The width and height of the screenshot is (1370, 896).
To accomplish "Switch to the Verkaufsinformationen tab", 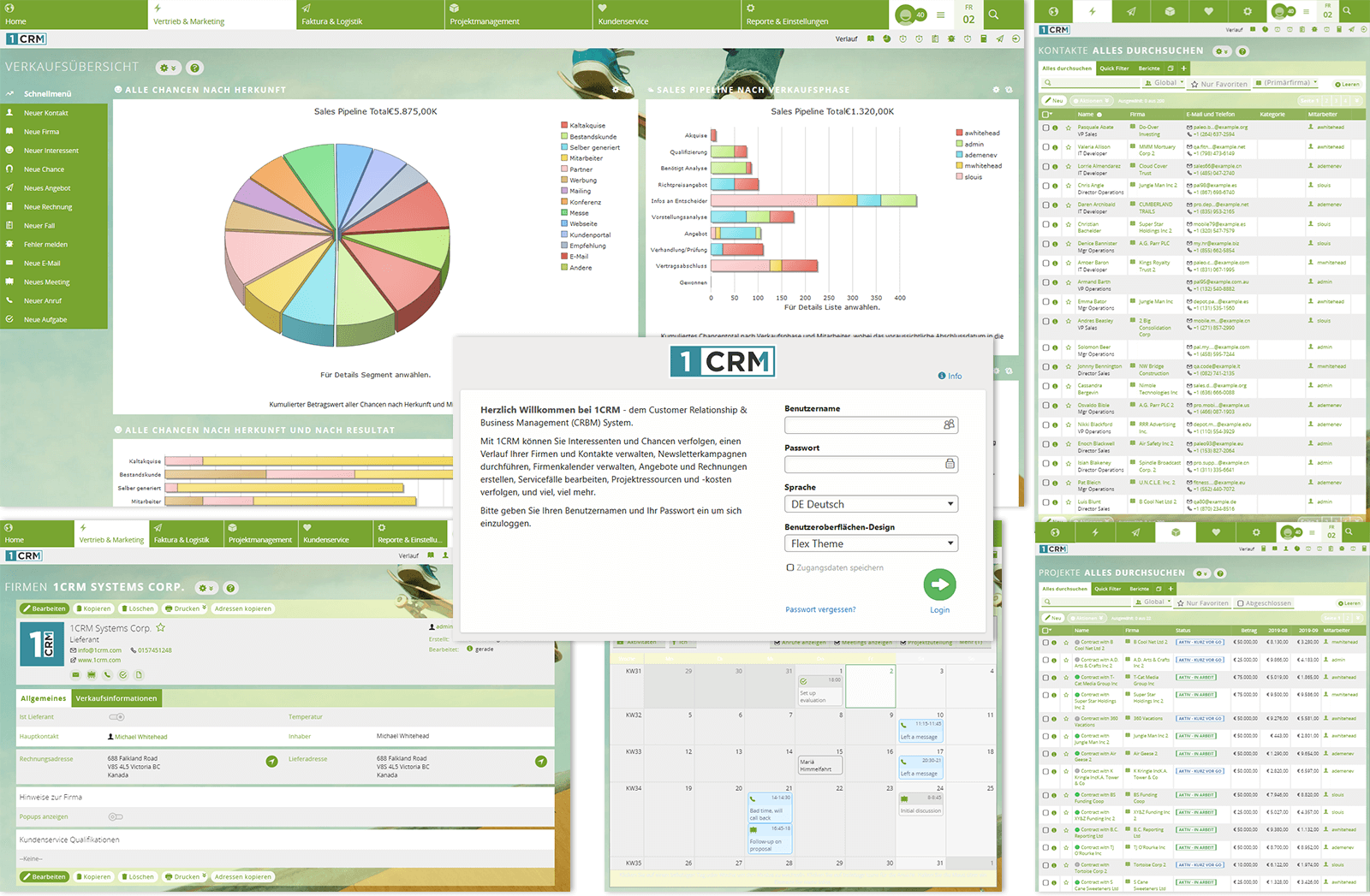I will [x=116, y=698].
